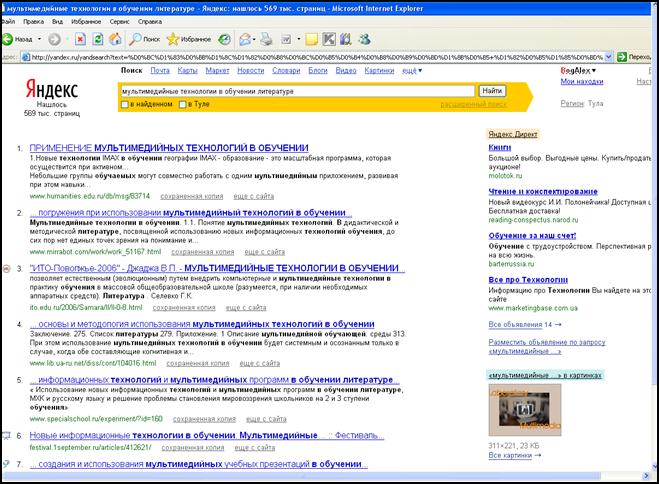
Task: Click the Research book icon in toolbar
Action: tap(345, 39)
